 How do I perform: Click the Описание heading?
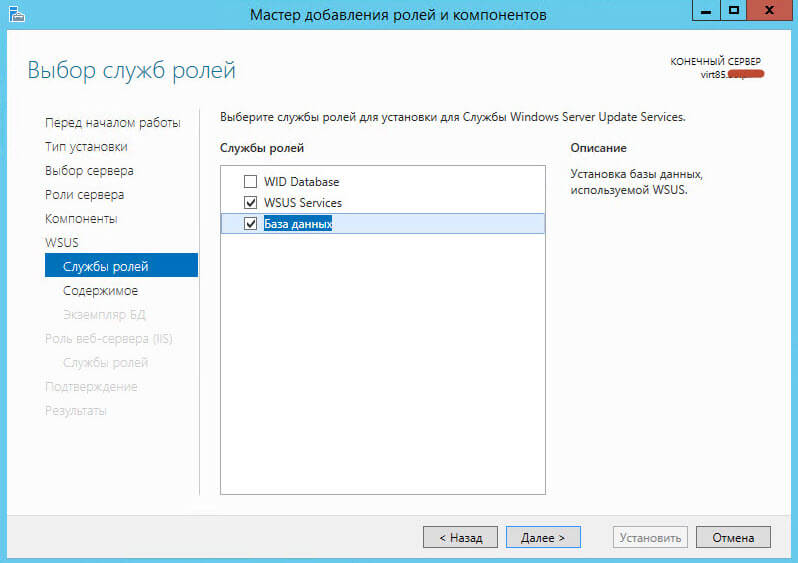tap(598, 148)
